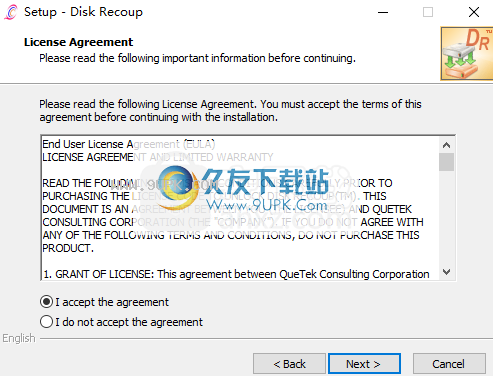The height and width of the screenshot is (376, 493).
Task: Continue installation with the Next button
Action: [x=364, y=364]
